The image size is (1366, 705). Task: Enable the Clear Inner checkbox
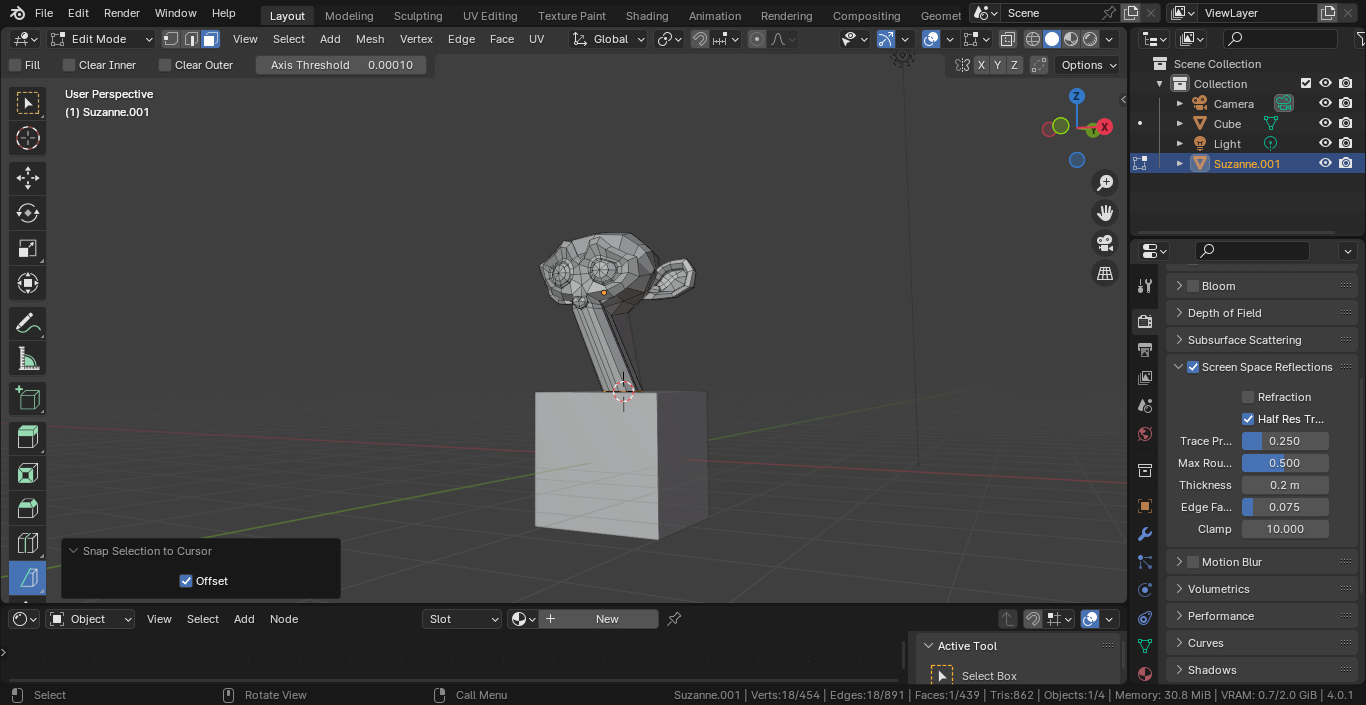69,65
